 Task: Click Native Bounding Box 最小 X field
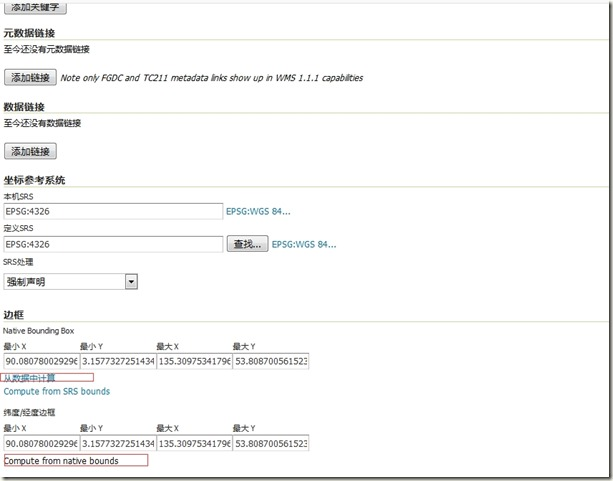pos(41,361)
